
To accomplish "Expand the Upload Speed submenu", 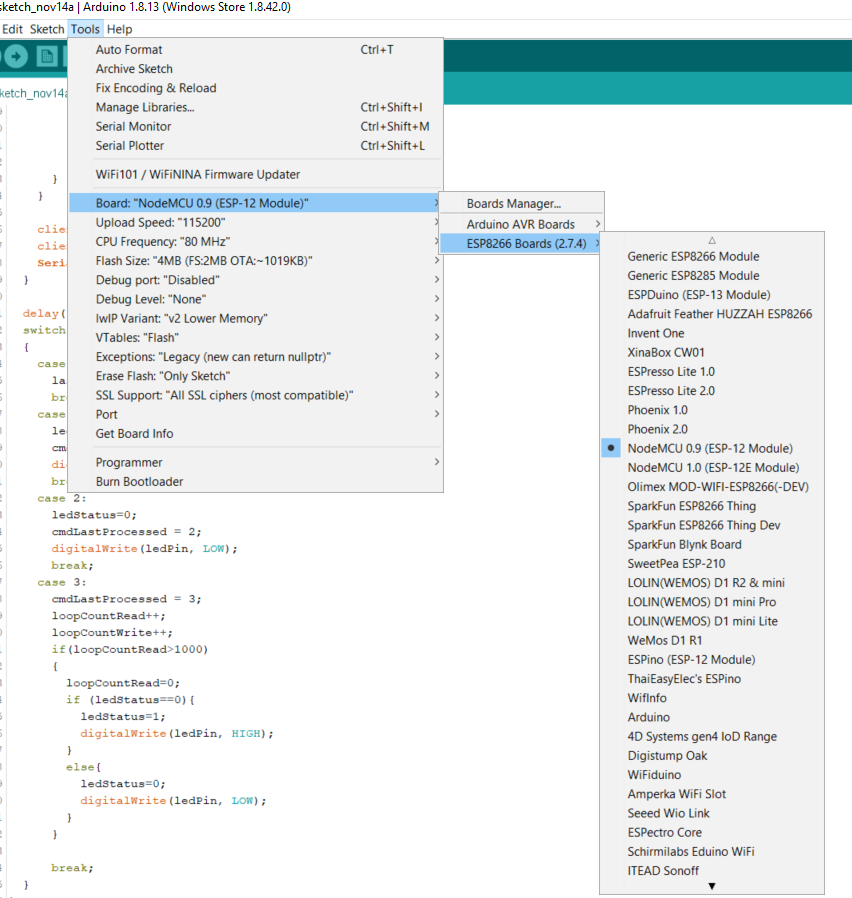I will click(256, 222).
